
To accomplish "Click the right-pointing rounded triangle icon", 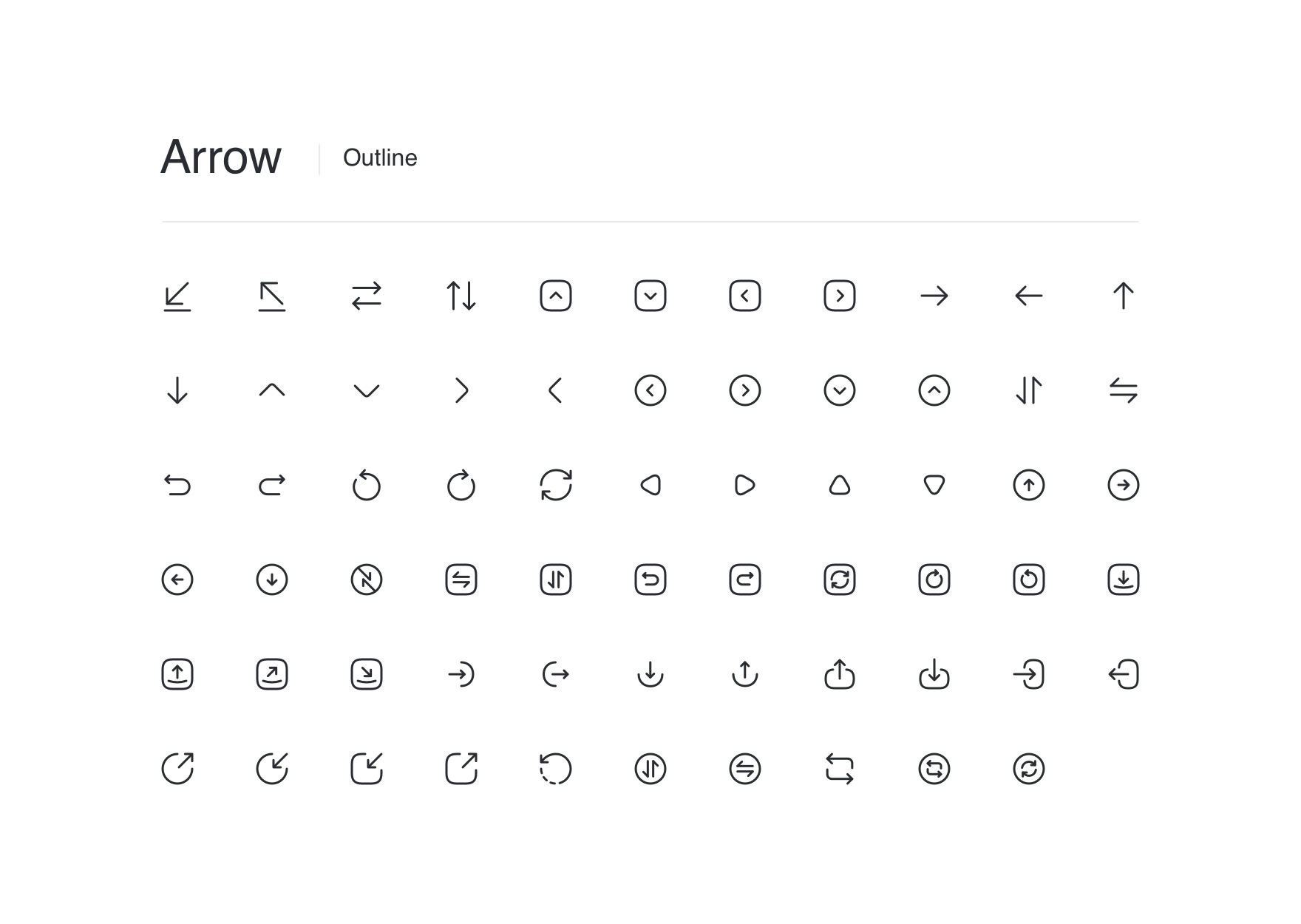I will pyautogui.click(x=745, y=485).
